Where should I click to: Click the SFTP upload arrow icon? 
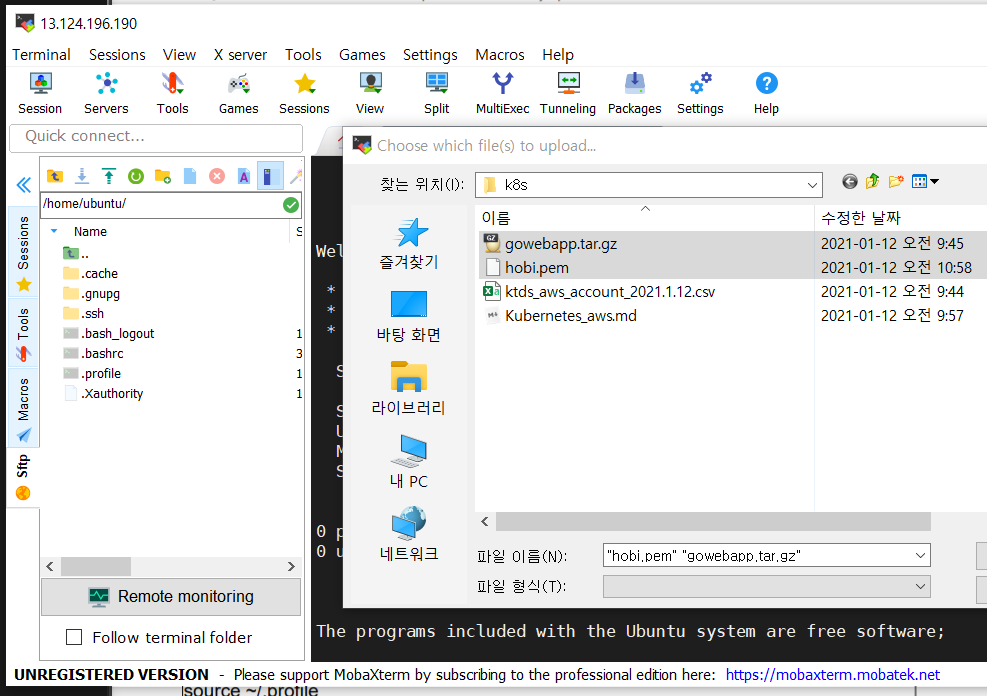109,176
